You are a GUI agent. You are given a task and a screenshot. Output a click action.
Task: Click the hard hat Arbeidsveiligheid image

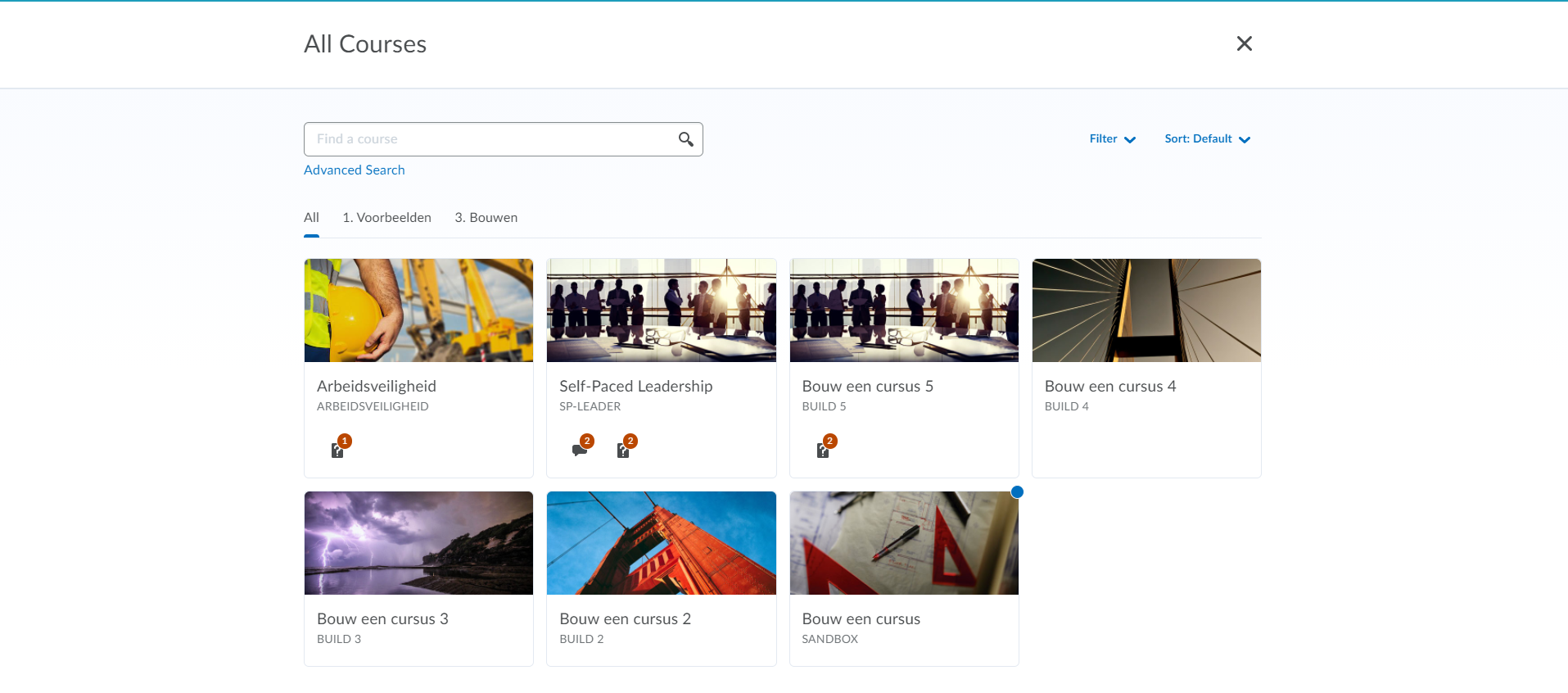click(x=418, y=310)
